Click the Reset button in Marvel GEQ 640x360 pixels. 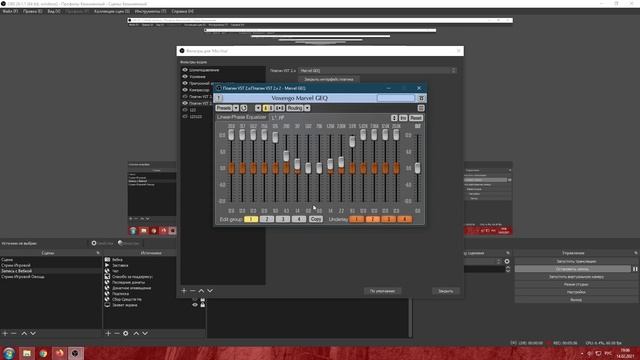416,118
